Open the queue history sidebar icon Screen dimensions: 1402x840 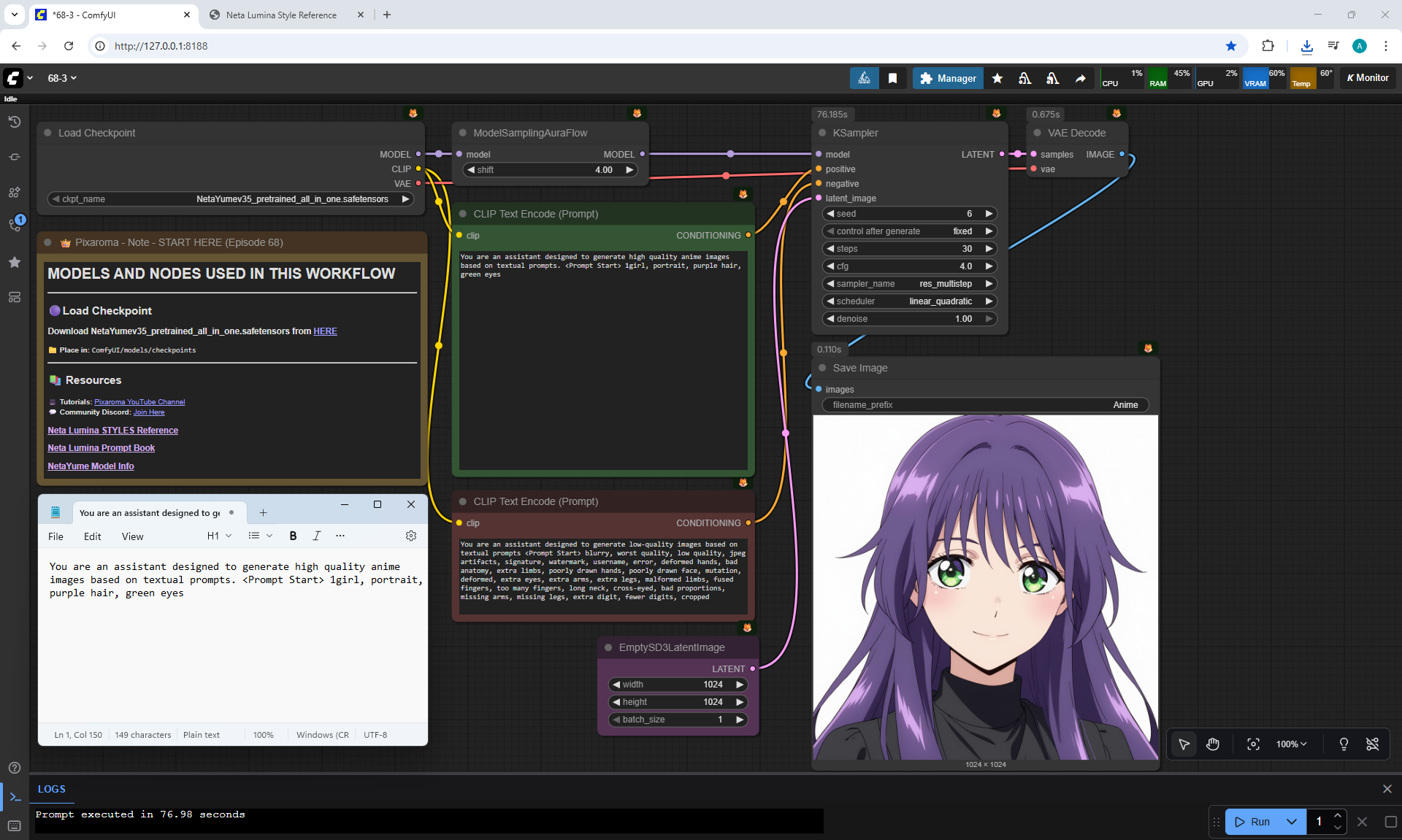15,122
